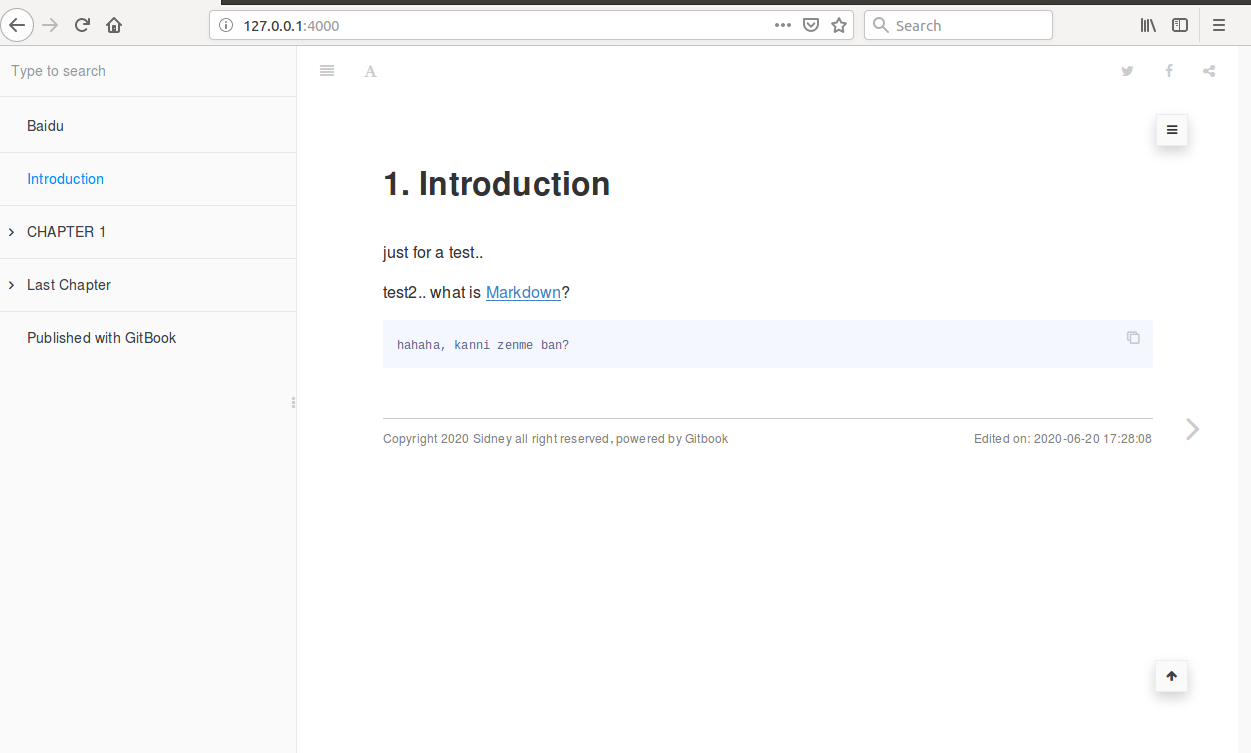Open Firefox's main menu
Screen dimensions: 1251x753
(1219, 25)
